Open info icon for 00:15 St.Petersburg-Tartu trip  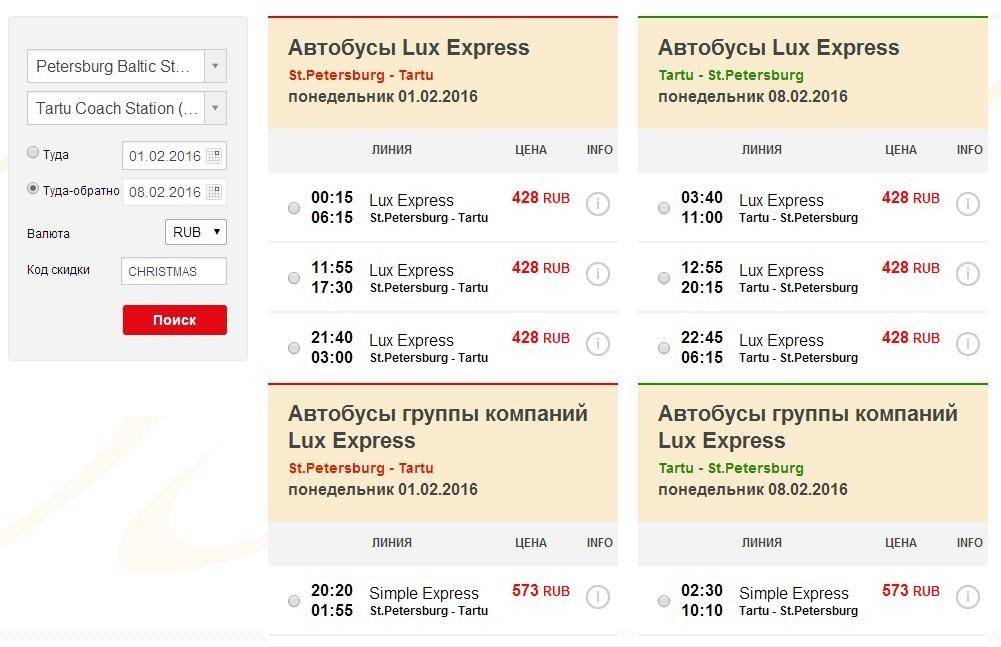597,204
